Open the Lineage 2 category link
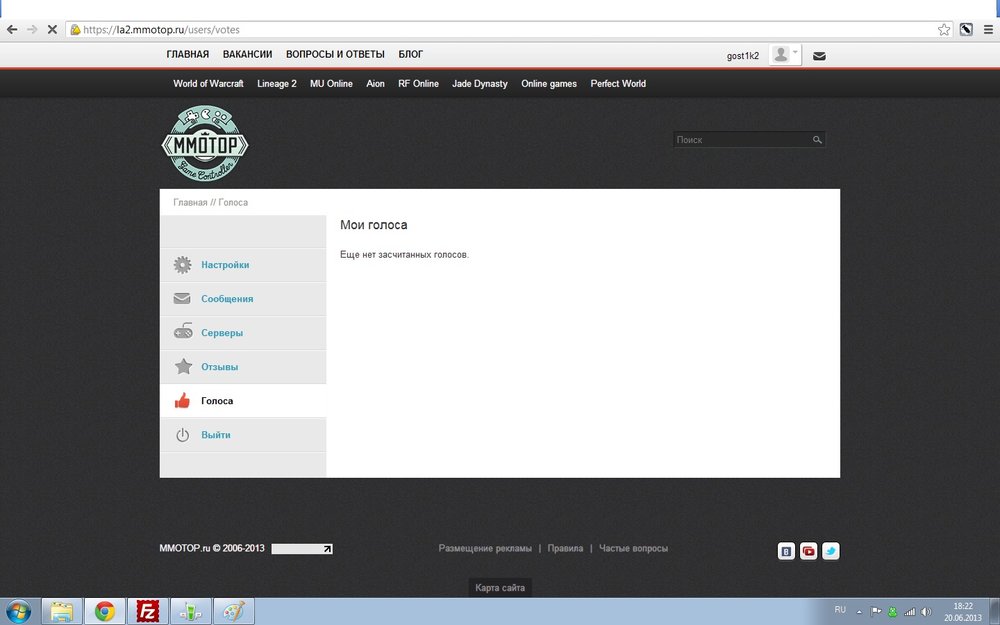 coord(277,84)
